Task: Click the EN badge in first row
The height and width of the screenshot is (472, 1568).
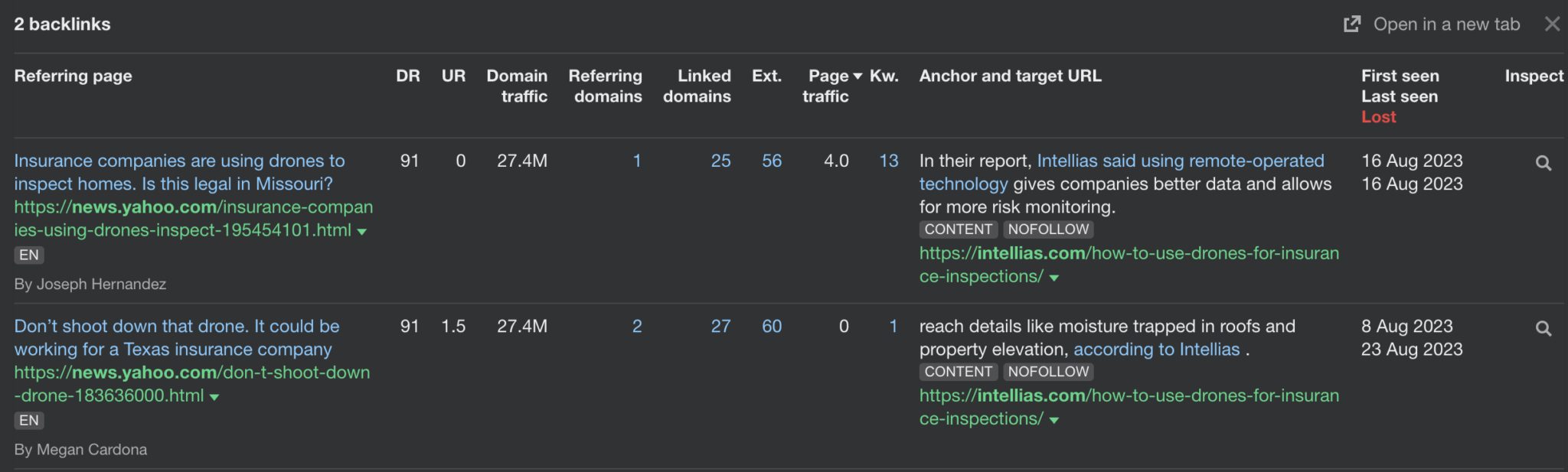Action: (29, 255)
